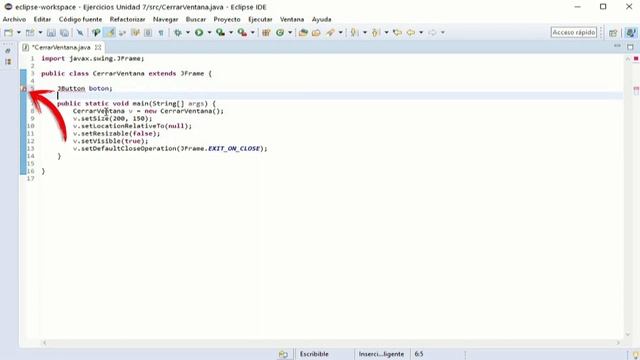640x360 pixels.
Task: Toggle the Mark Occurrences highlighter icon
Action: 109,33
